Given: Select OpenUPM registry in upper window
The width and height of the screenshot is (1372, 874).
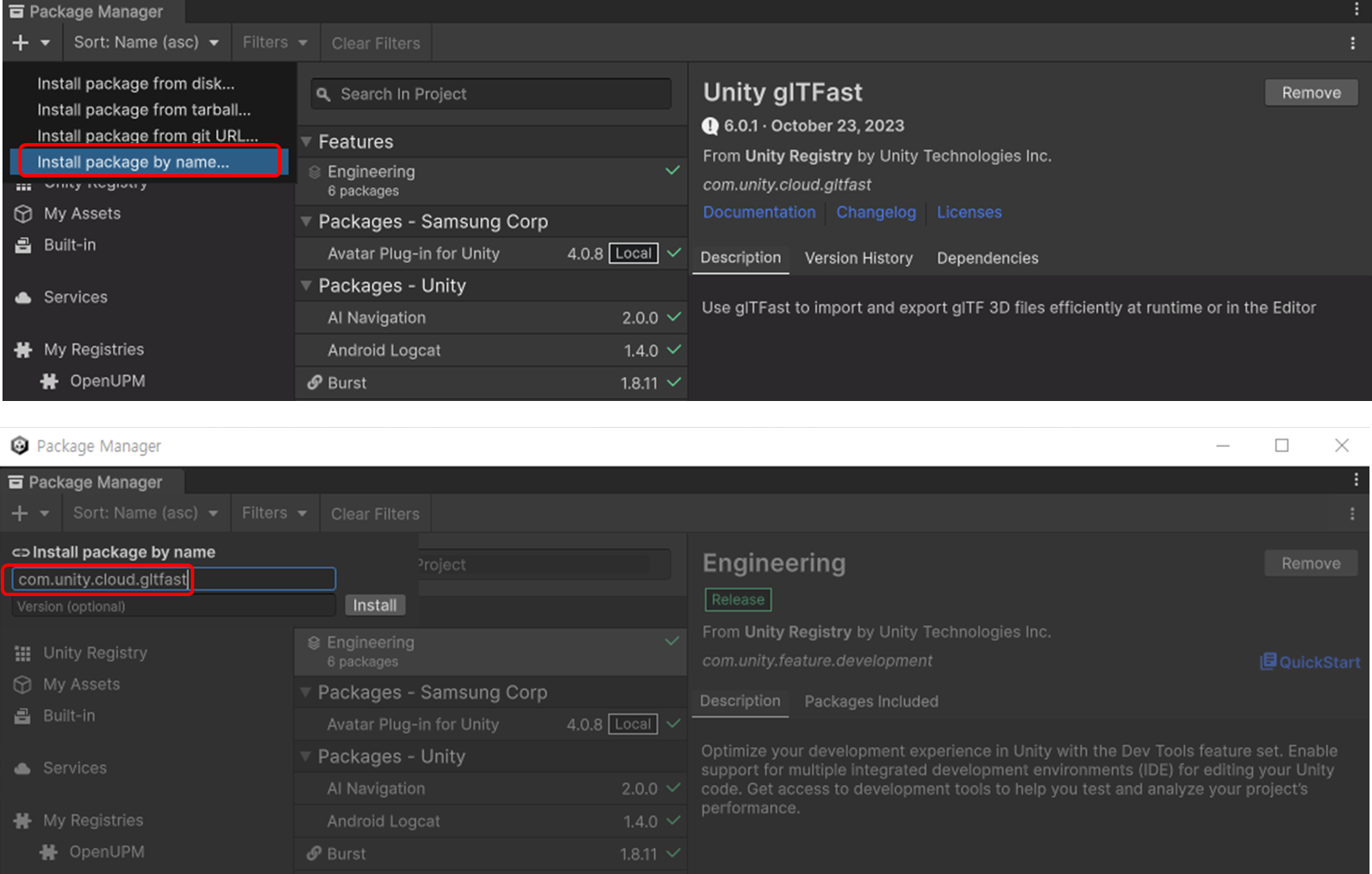Looking at the screenshot, I should click(x=107, y=381).
